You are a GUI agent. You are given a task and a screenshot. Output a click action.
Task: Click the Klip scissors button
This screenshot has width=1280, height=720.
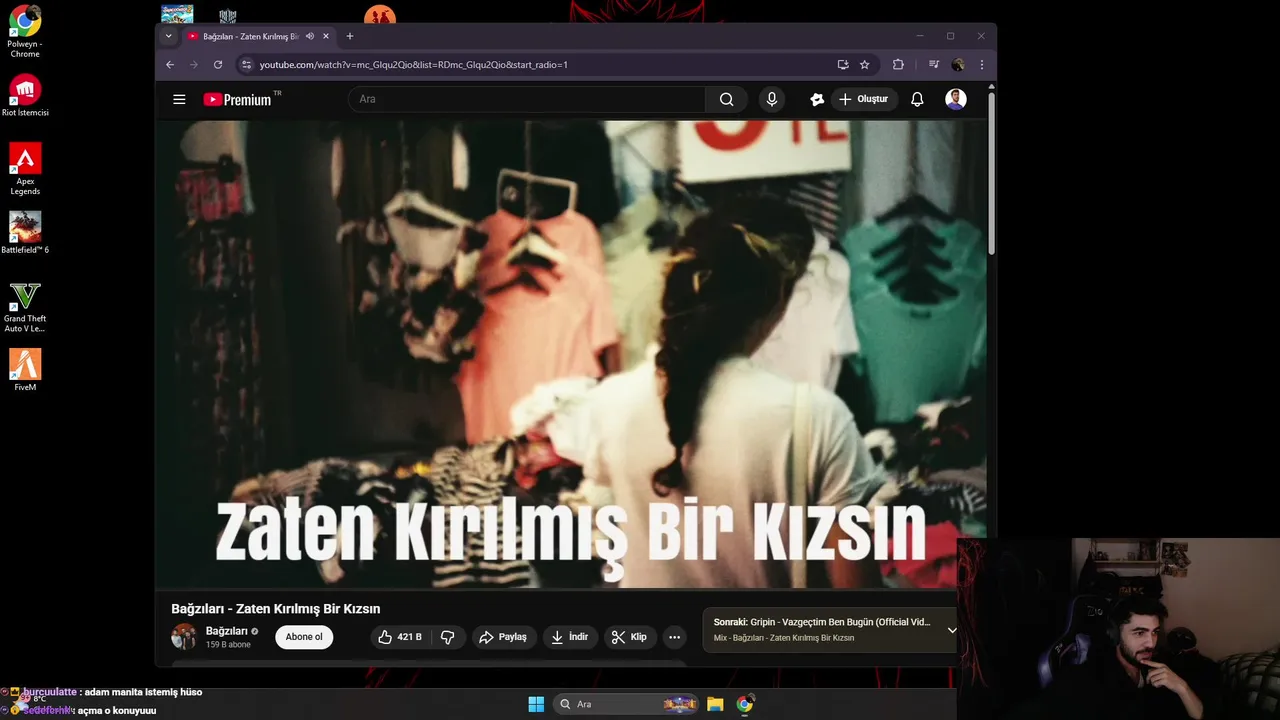(x=630, y=637)
